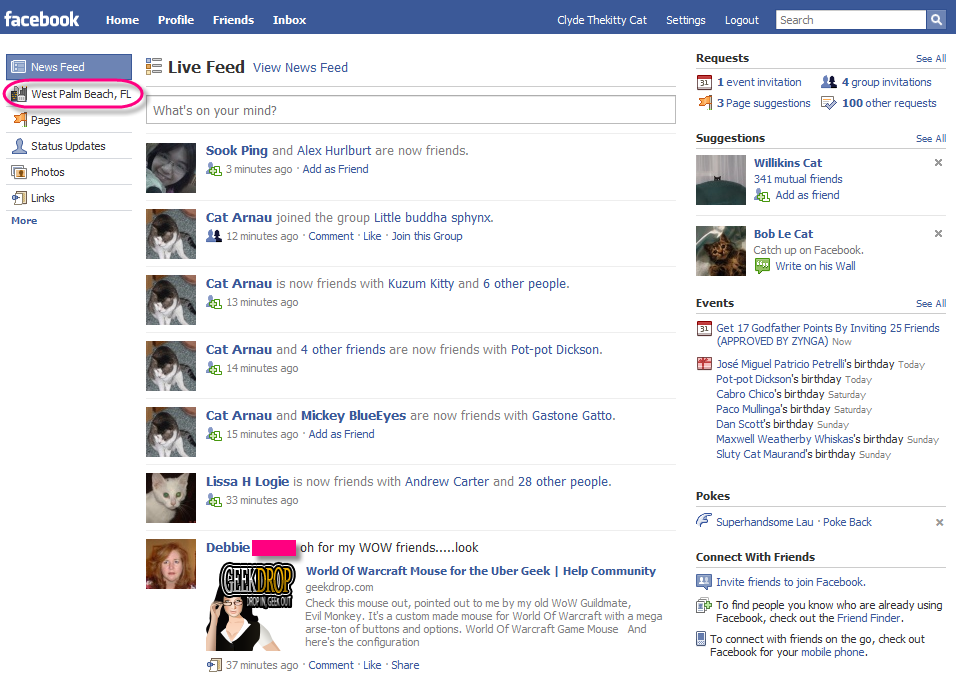Screen dimensions: 956x678
Task: Click the Status Updates person icon
Action: pyautogui.click(x=20, y=146)
